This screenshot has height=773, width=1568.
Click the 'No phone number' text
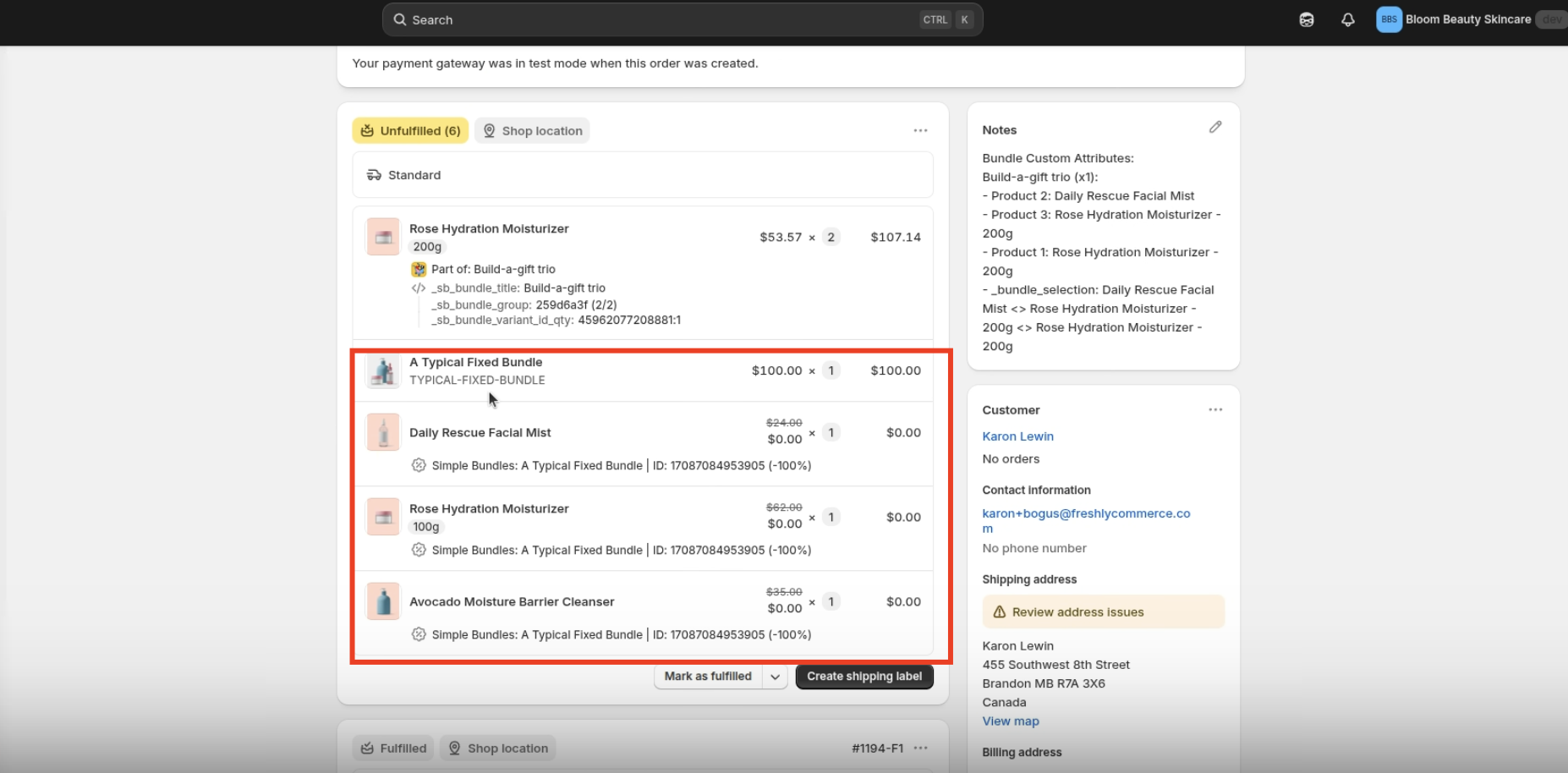(x=1034, y=548)
